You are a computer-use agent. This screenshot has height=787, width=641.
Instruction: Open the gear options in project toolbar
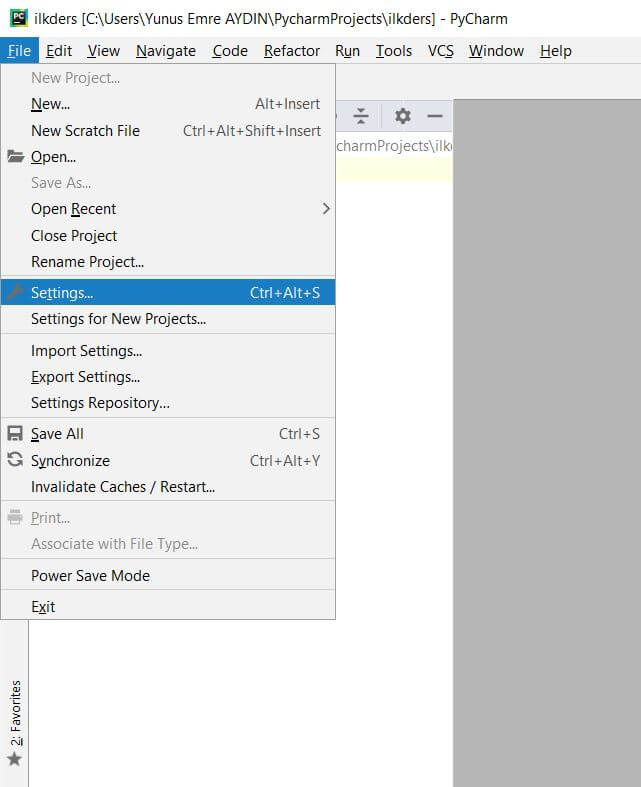403,116
